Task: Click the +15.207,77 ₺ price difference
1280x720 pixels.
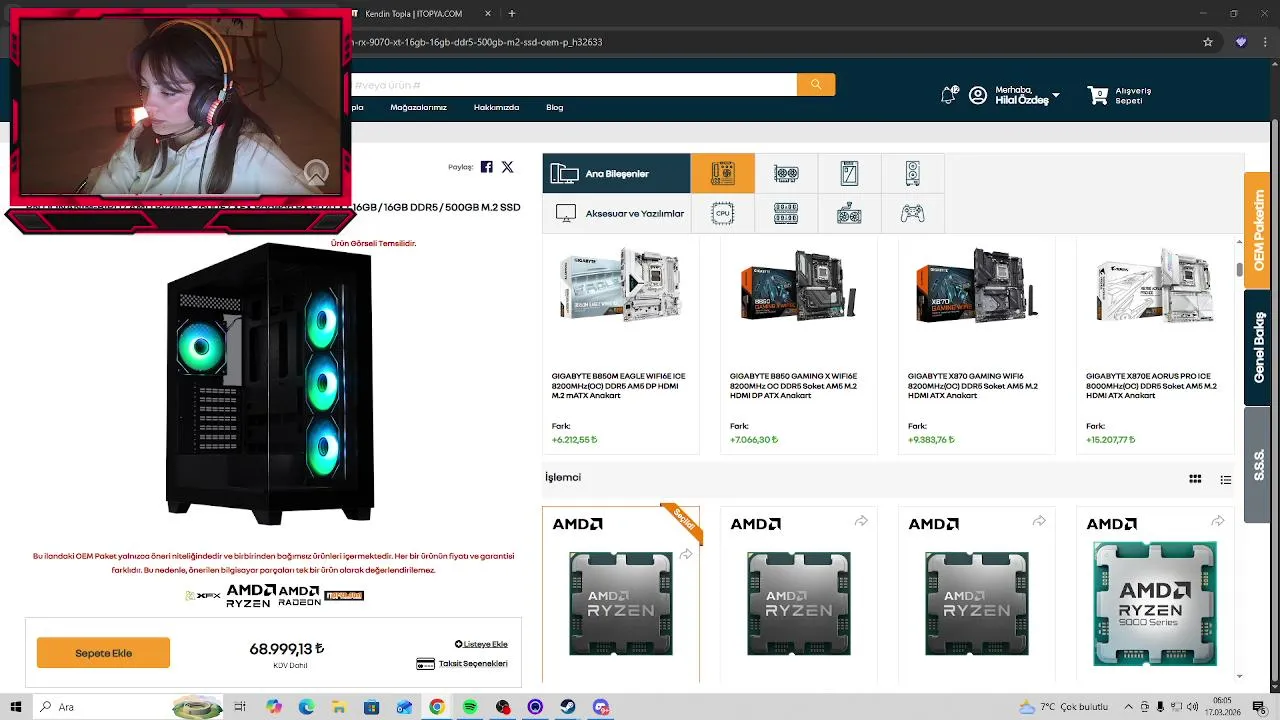Action: [x=1111, y=440]
